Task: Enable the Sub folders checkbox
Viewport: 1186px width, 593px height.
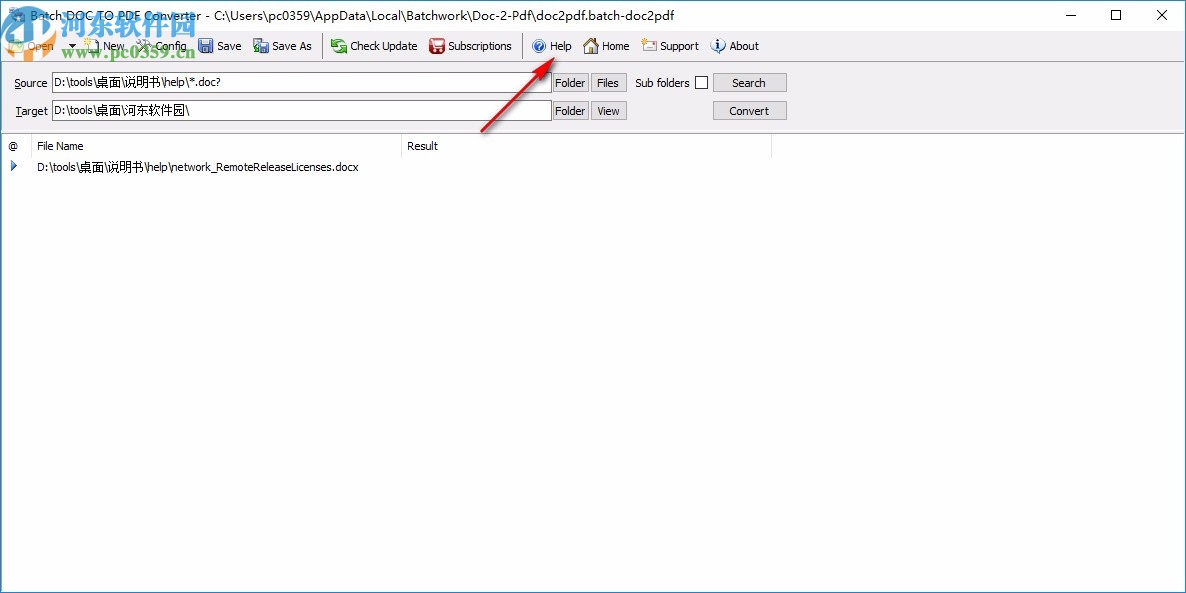Action: click(701, 82)
